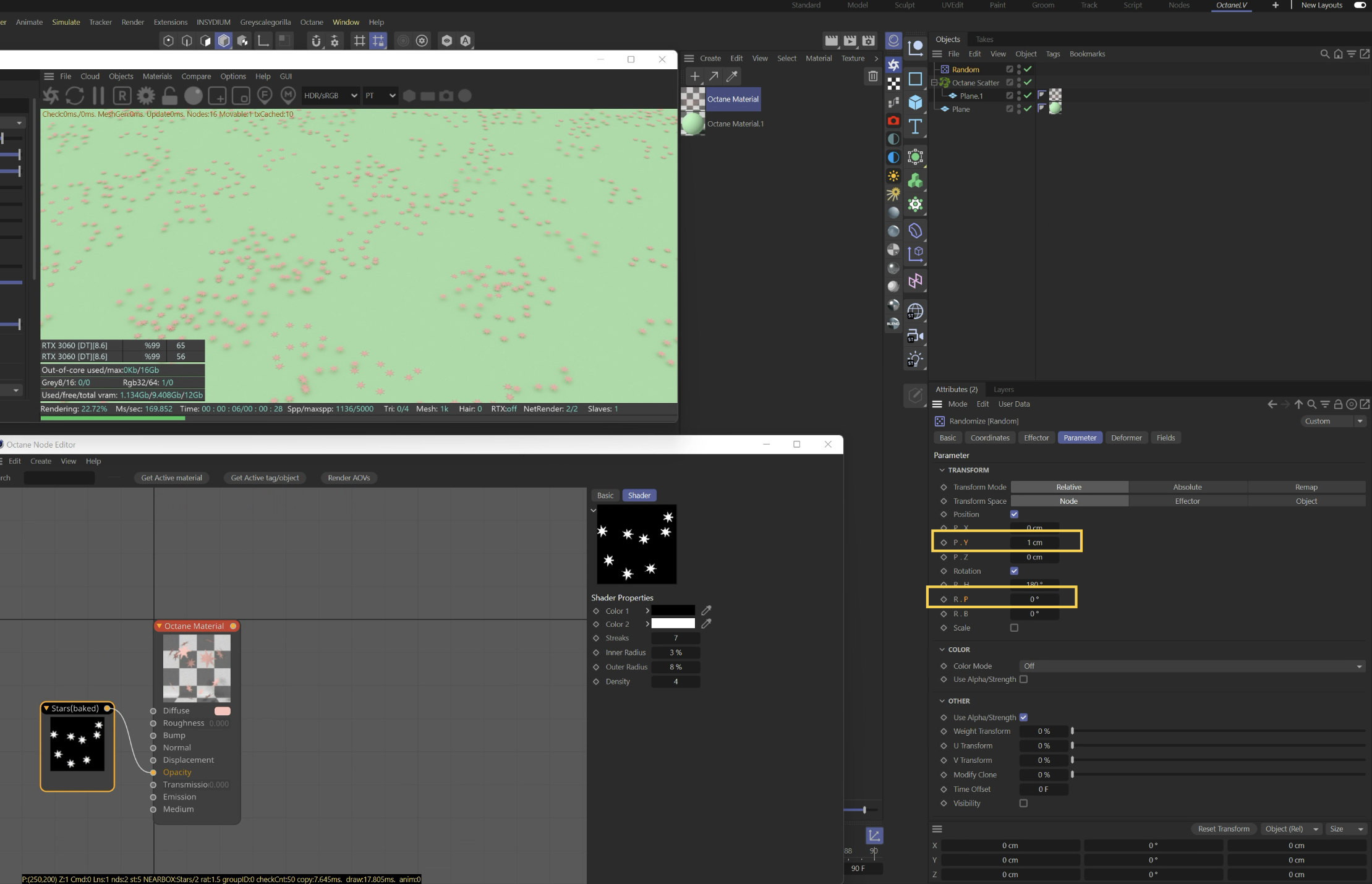Enable the Scale checkbox
The image size is (1372, 884).
click(1014, 627)
